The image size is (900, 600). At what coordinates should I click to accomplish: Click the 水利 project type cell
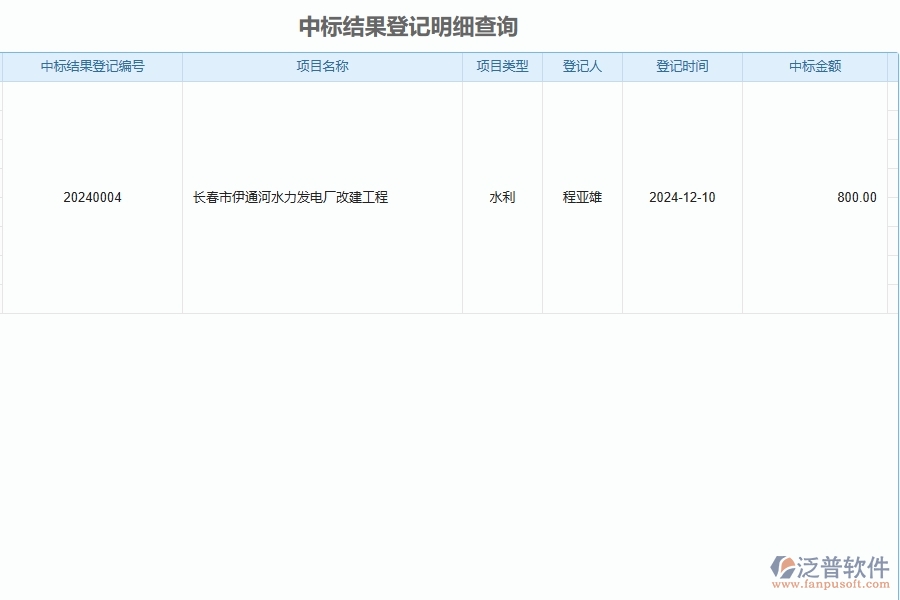502,197
